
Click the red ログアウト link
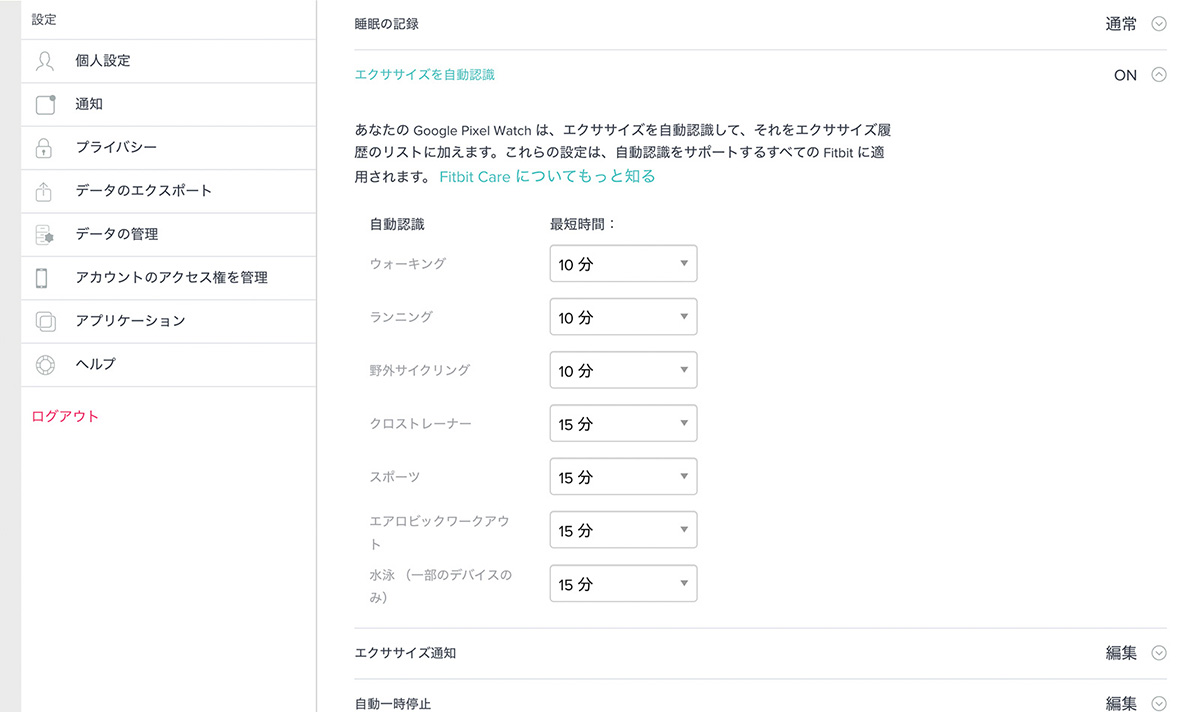tap(65, 416)
